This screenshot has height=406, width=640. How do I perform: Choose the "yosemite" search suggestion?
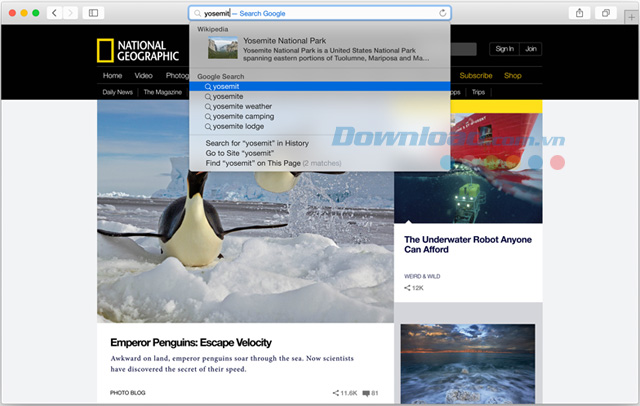pyautogui.click(x=320, y=97)
